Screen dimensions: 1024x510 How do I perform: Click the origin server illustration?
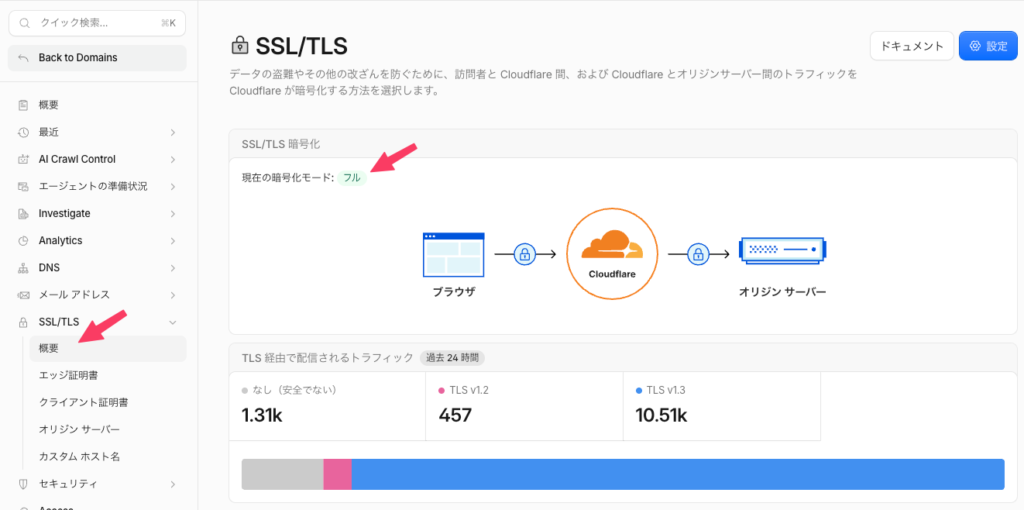click(782, 250)
